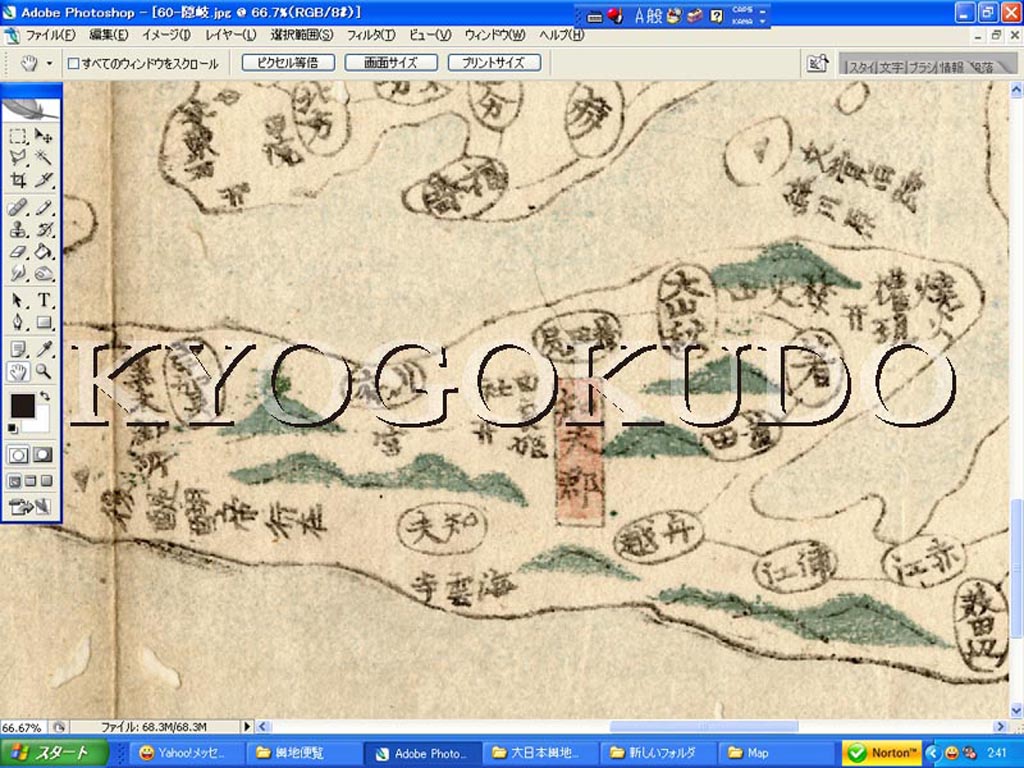Select the Eyedropper tool
Viewport: 1024px width, 768px height.
point(43,349)
